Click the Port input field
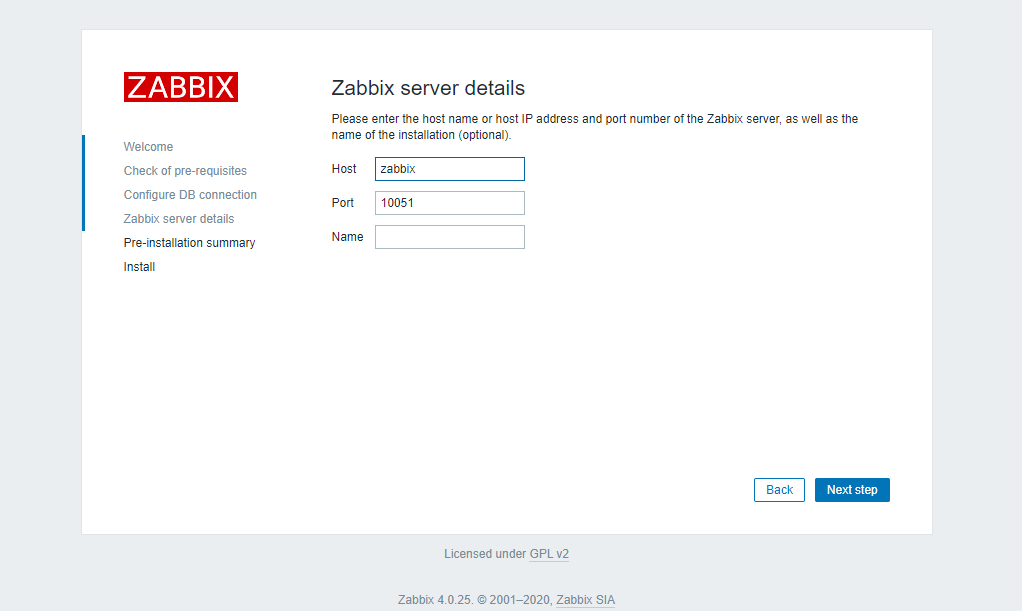 (450, 203)
